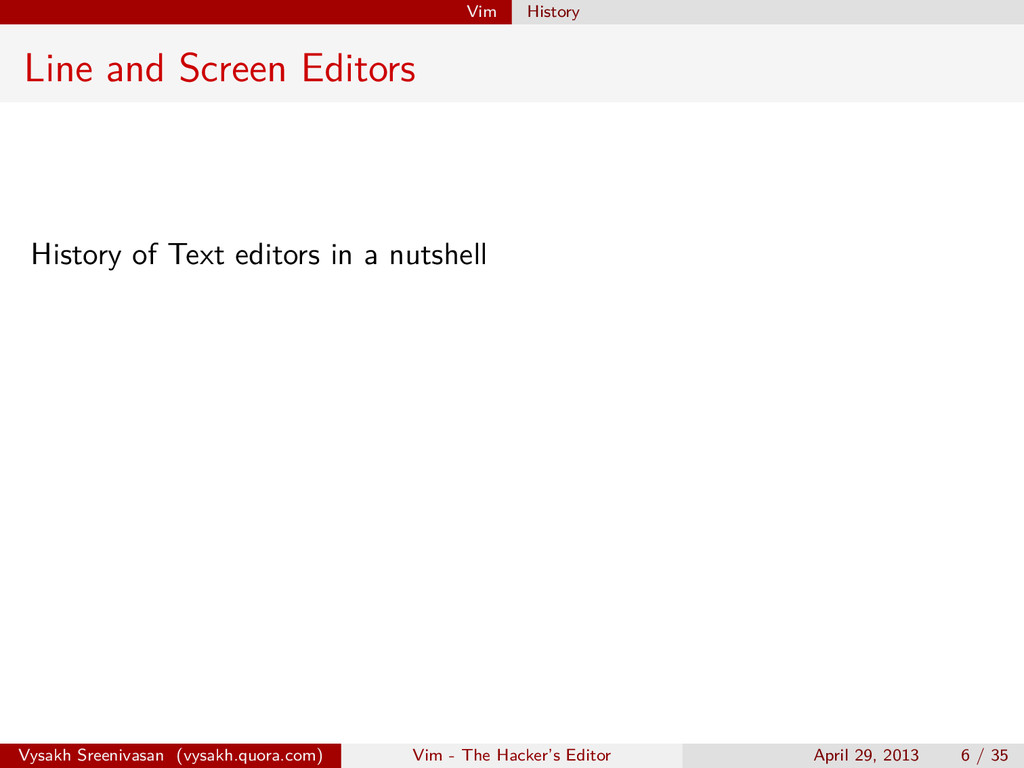Select the text History of Text editors in a nutshell
Viewport: 1024px width, 768px height.
click(x=259, y=255)
